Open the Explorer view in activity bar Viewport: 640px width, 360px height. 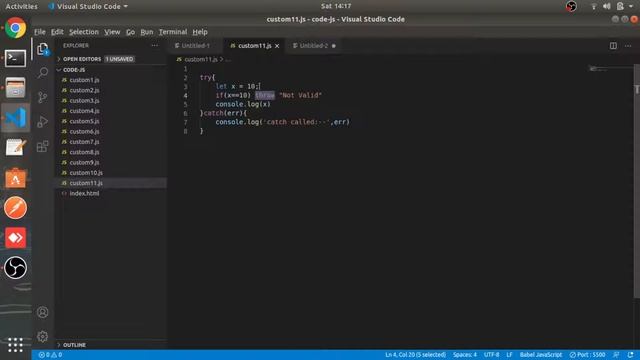(42, 49)
